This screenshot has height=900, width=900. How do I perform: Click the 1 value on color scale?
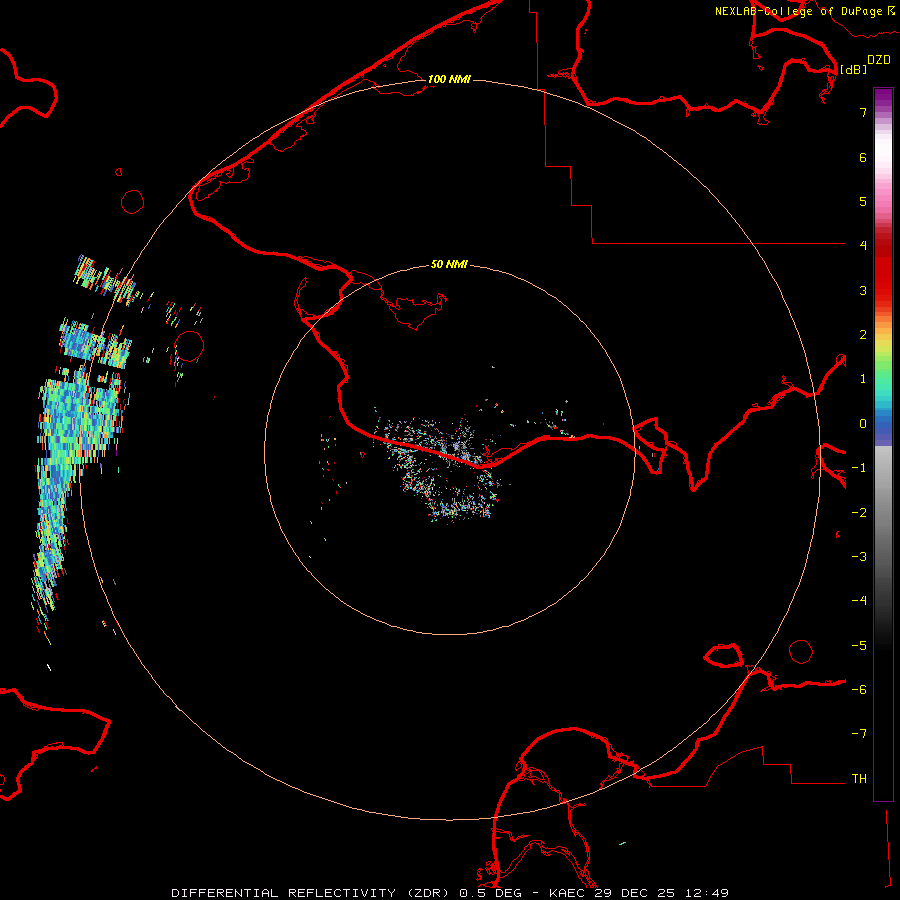863,379
